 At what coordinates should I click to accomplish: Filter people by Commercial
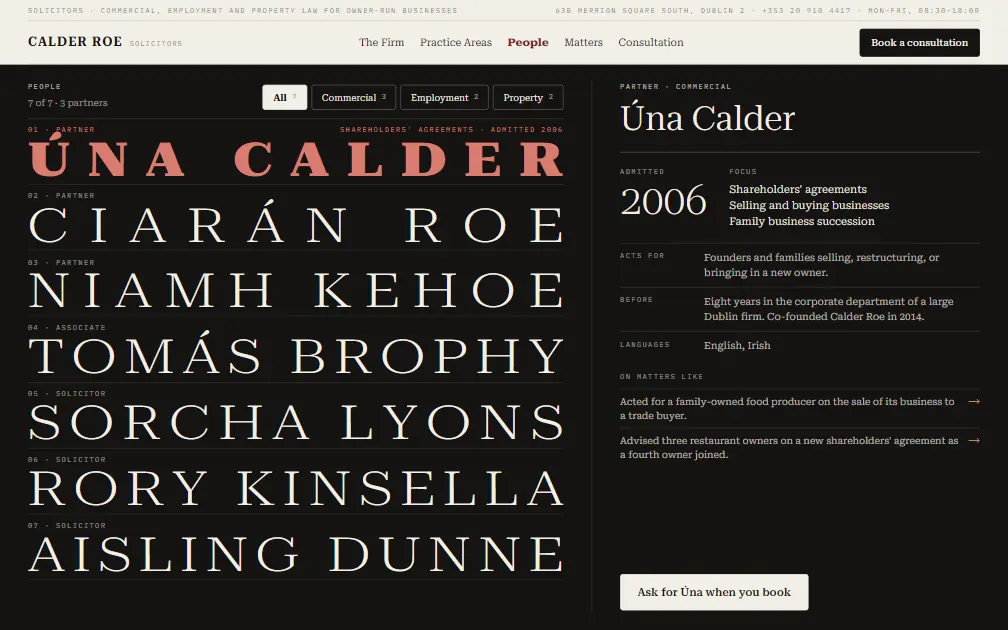tap(354, 98)
